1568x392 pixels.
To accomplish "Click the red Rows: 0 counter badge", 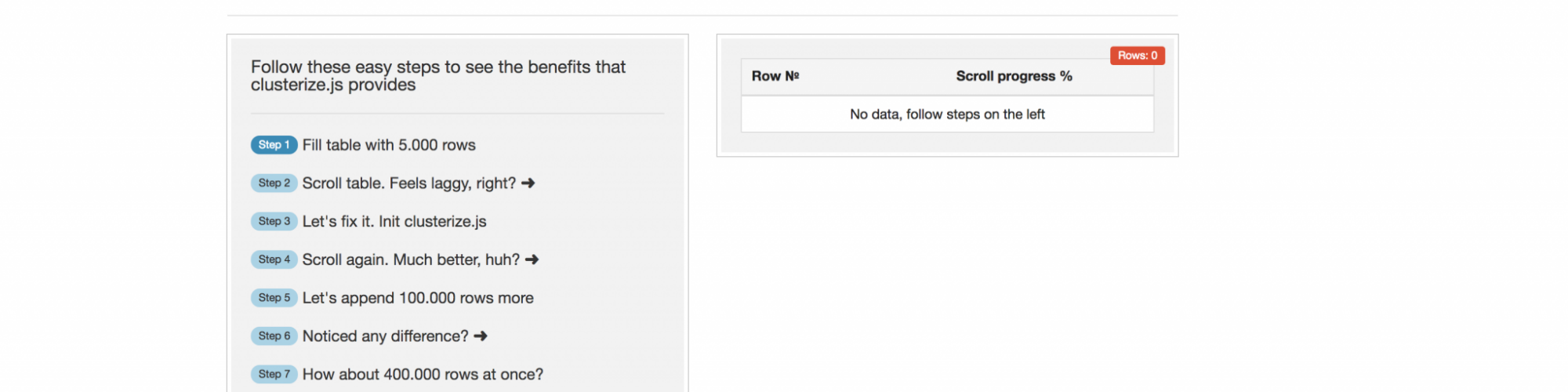I will tap(1137, 56).
